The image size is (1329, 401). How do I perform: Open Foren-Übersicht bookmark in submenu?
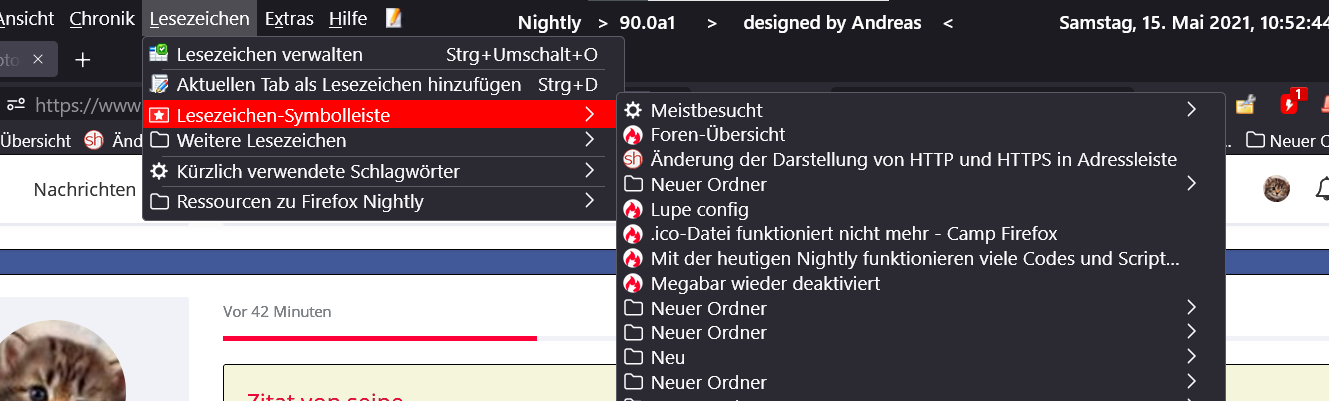717,134
